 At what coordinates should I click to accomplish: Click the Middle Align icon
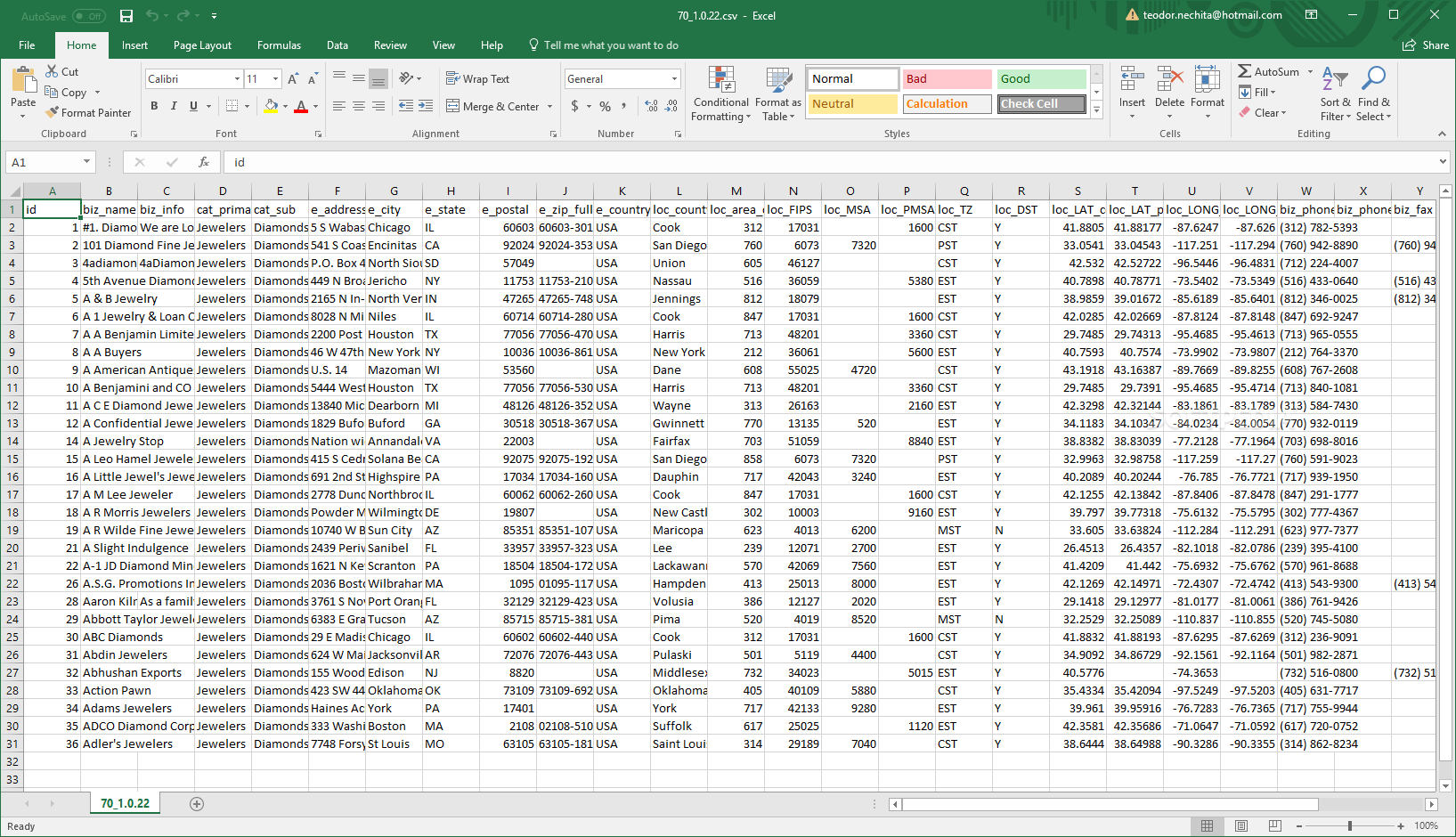pos(359,78)
